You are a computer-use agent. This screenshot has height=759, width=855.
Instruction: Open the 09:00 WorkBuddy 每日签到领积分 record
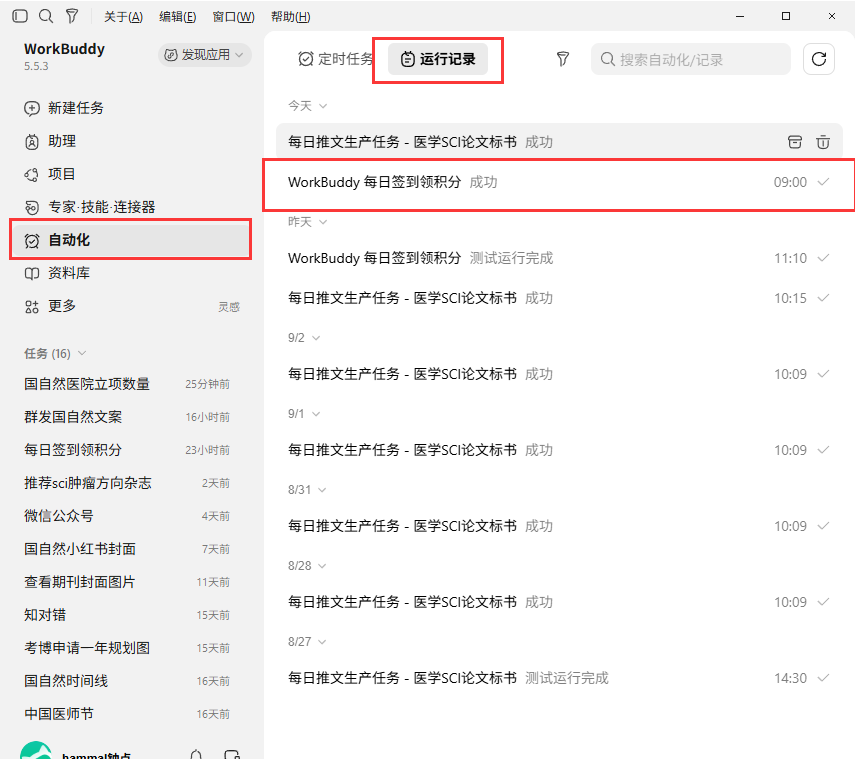(x=559, y=182)
